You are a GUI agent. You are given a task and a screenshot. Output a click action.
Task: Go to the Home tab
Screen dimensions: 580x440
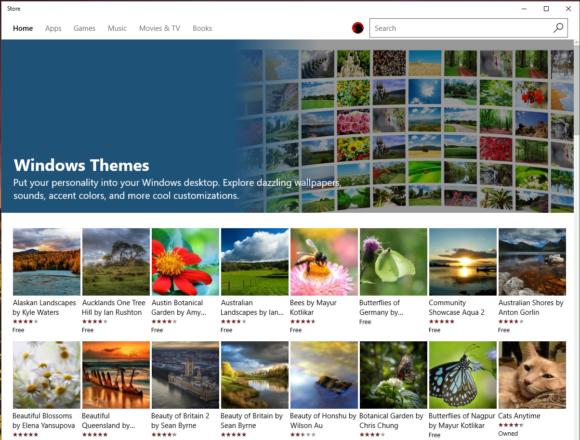coord(23,28)
